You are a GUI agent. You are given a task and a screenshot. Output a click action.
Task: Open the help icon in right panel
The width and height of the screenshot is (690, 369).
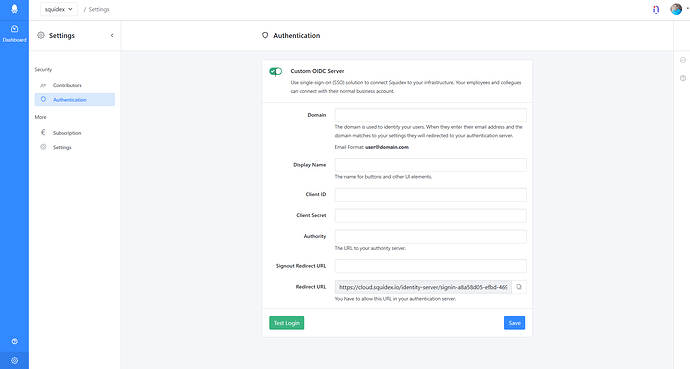(x=683, y=78)
